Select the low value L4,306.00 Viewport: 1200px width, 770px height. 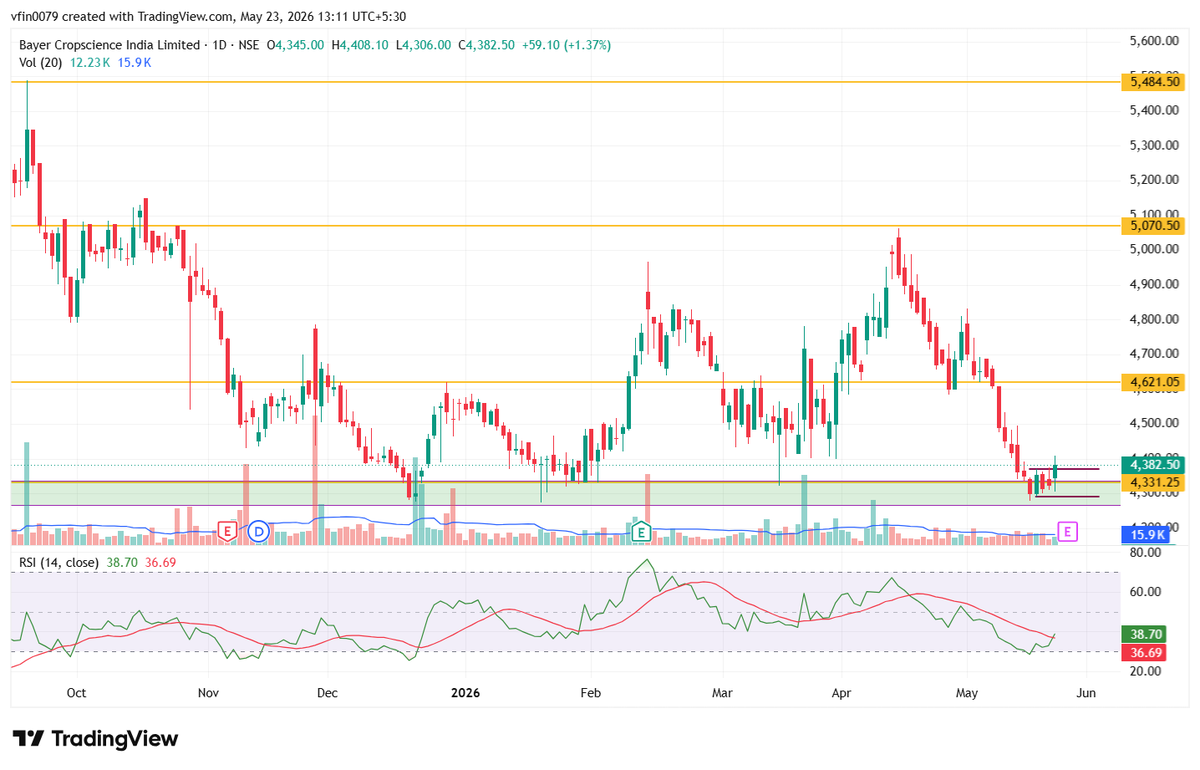tap(423, 45)
